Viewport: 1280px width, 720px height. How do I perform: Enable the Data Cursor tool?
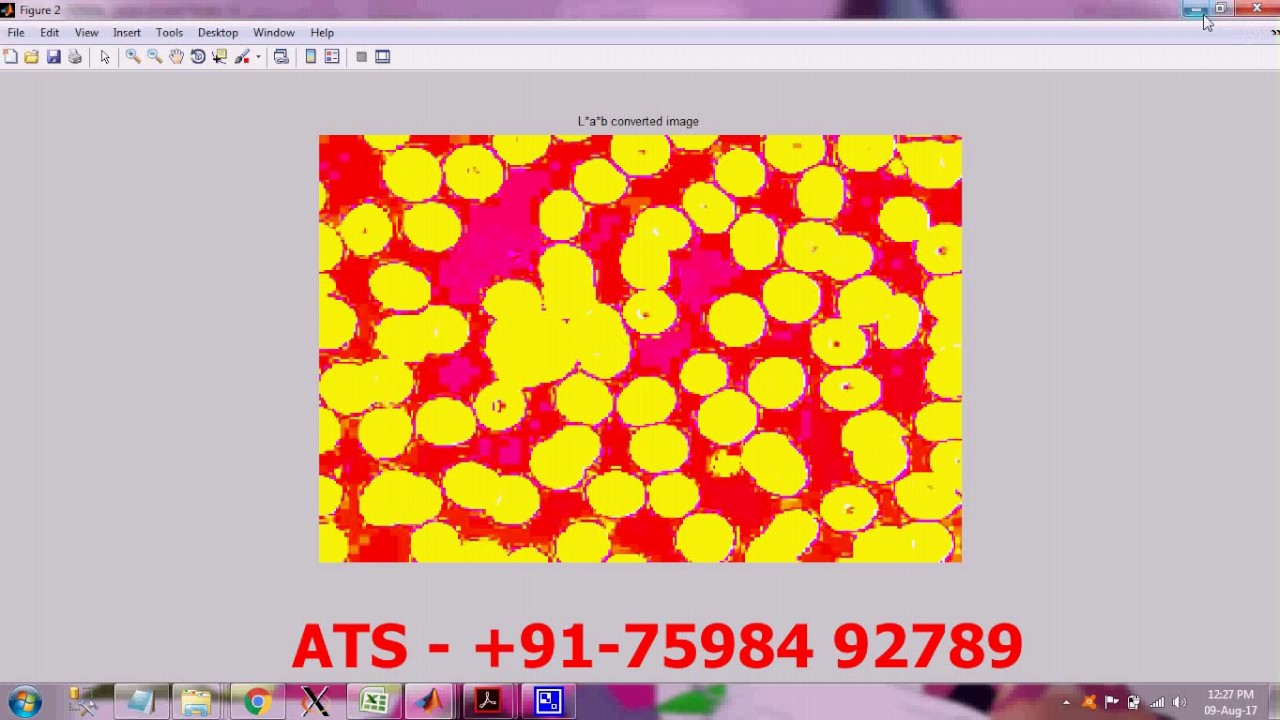point(220,57)
